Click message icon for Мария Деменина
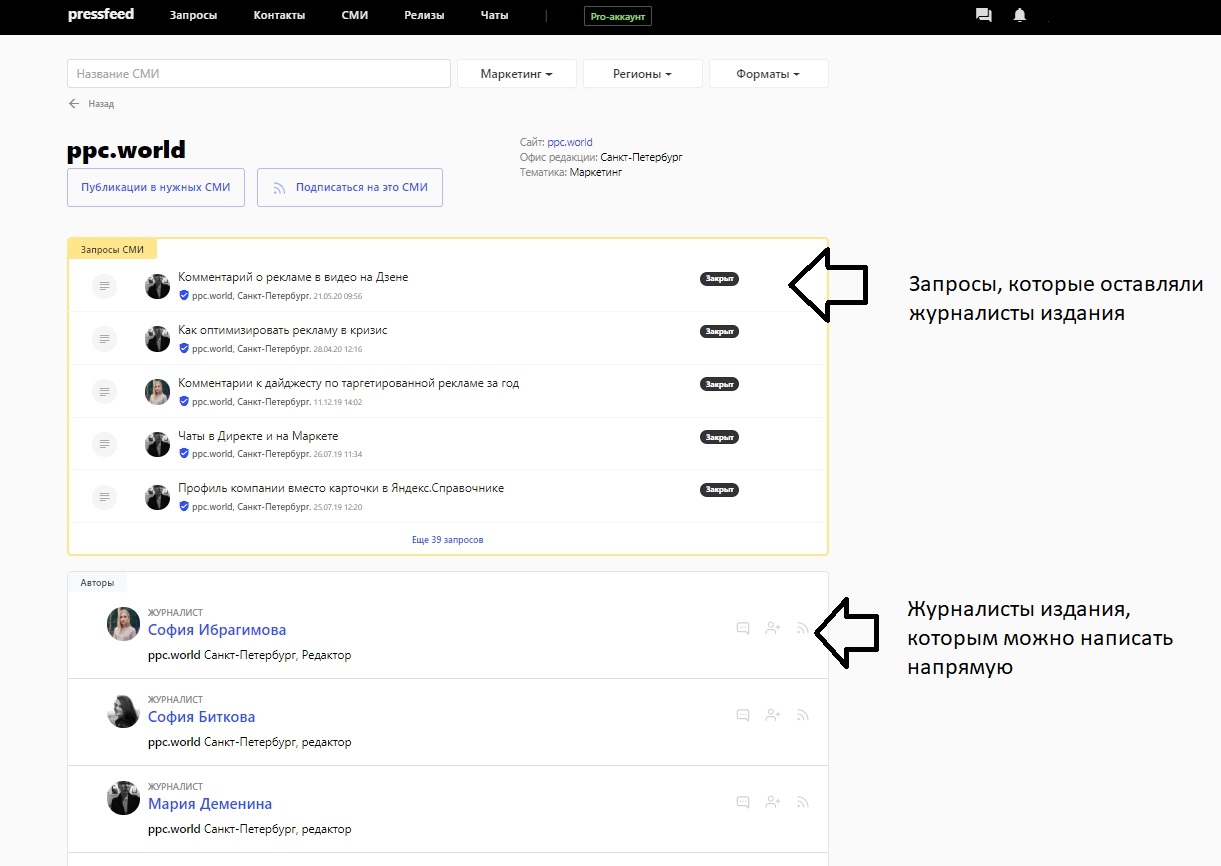Viewport: 1221px width, 866px height. (x=743, y=802)
